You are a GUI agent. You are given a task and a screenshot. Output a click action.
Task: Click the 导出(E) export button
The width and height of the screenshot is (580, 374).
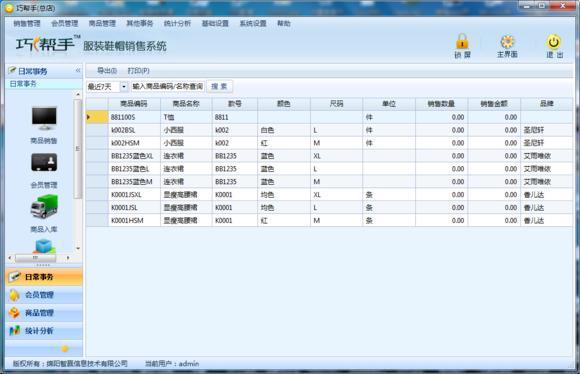coord(107,70)
